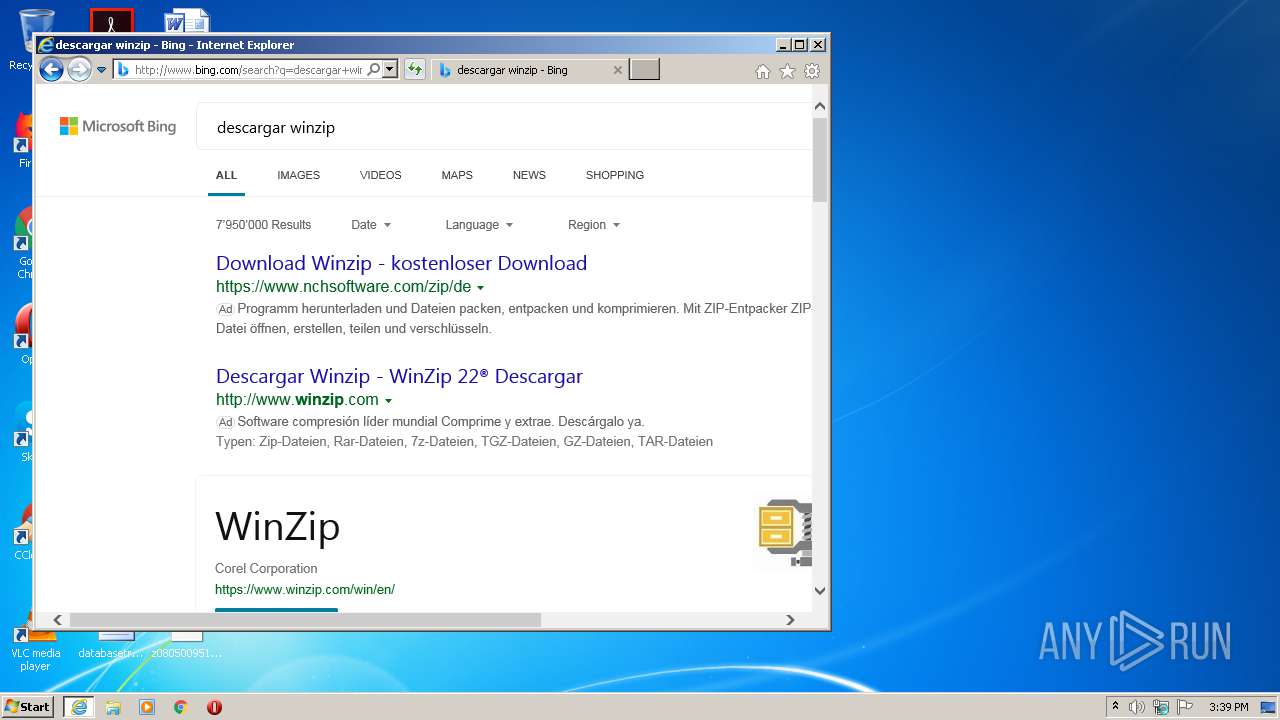Click the vertical scrollbar up arrow

(820, 106)
